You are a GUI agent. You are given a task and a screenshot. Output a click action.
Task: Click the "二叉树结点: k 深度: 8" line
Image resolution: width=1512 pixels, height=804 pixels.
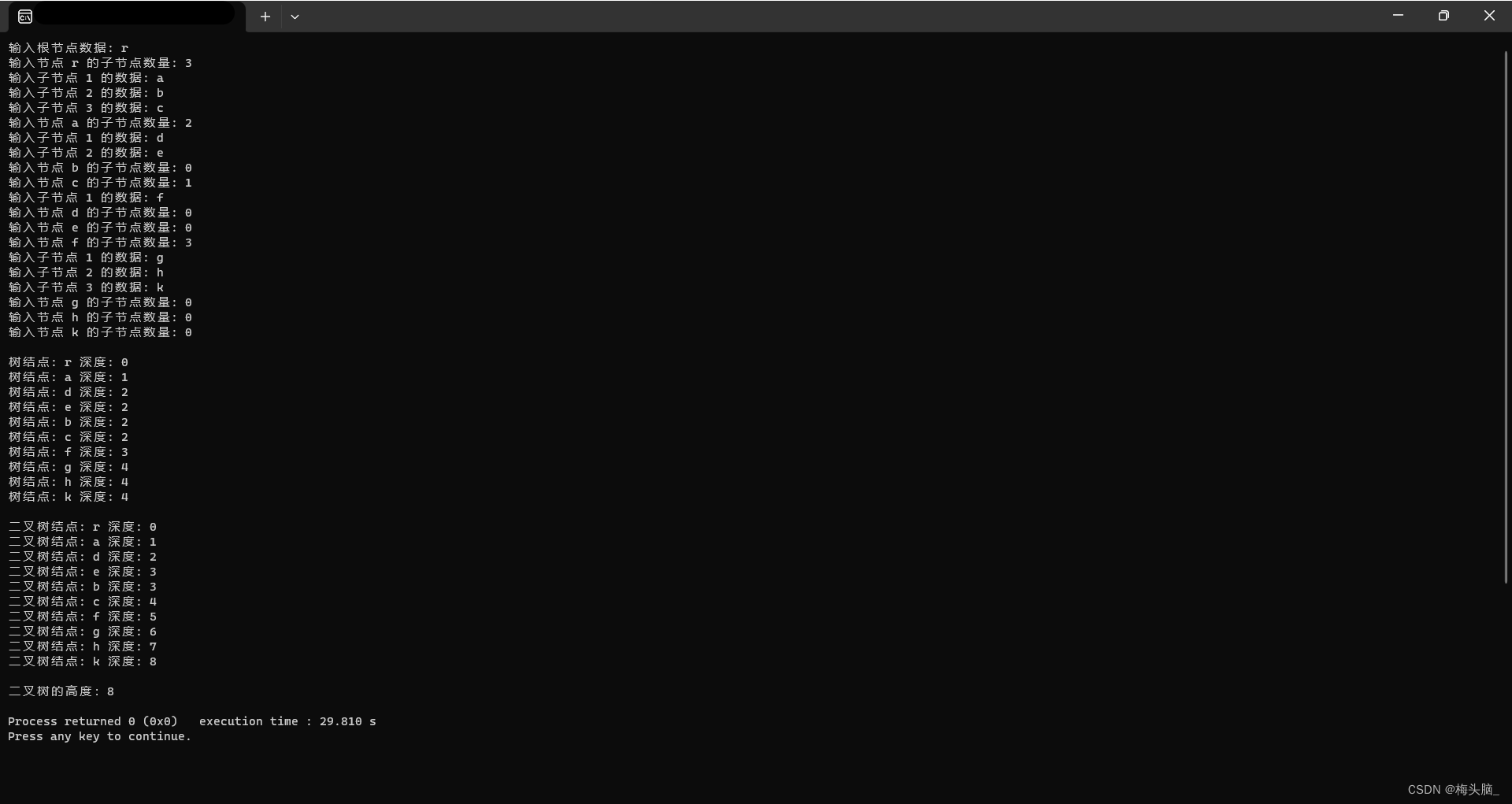pyautogui.click(x=83, y=662)
